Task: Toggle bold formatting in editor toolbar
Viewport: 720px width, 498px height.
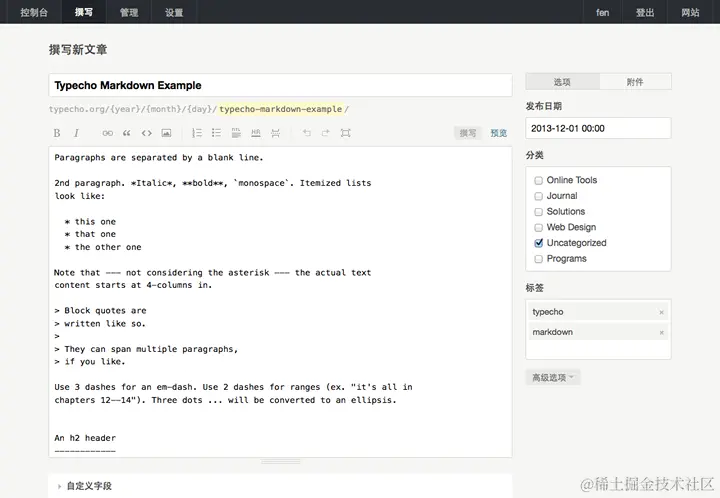Action: click(x=57, y=133)
